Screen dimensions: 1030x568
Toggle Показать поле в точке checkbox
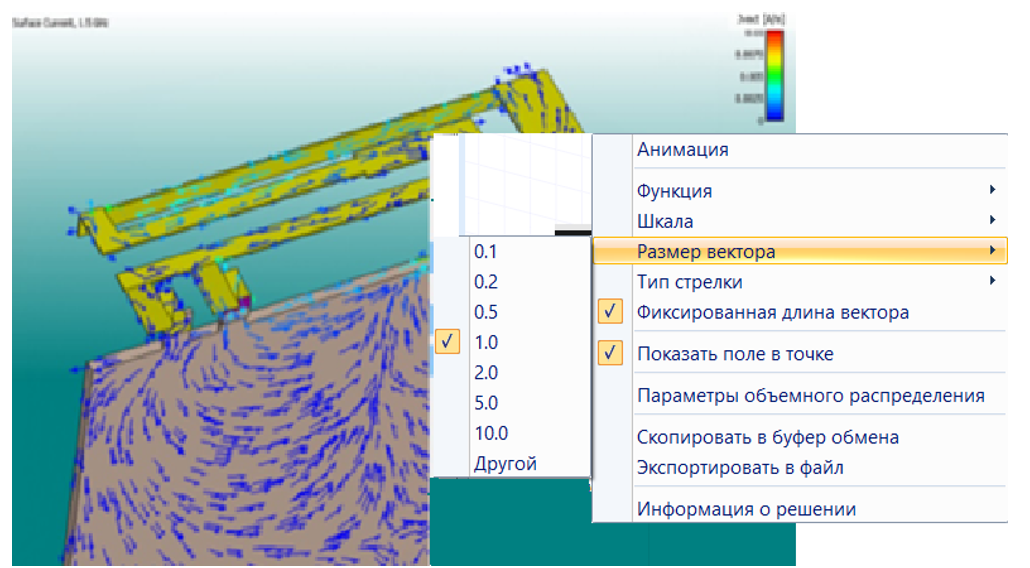tap(735, 354)
